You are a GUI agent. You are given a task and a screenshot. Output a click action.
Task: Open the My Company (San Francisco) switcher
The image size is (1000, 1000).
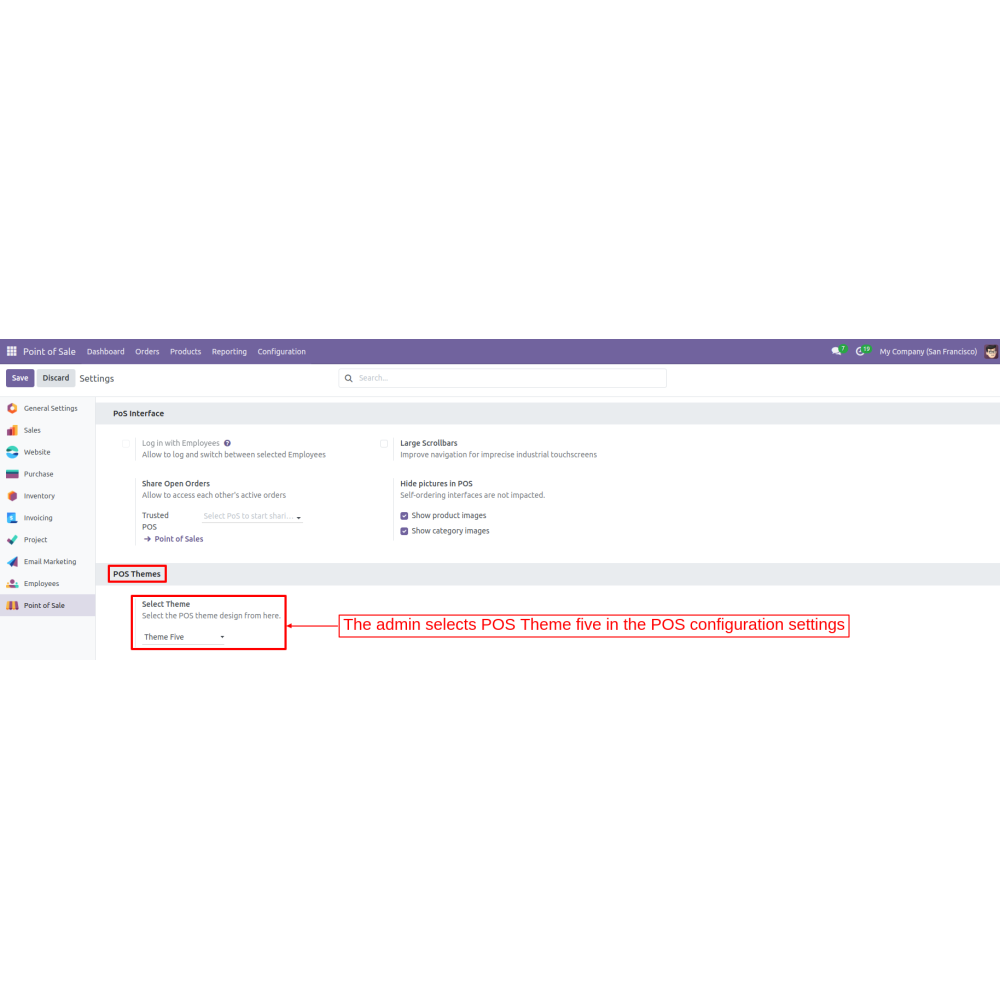[927, 352]
